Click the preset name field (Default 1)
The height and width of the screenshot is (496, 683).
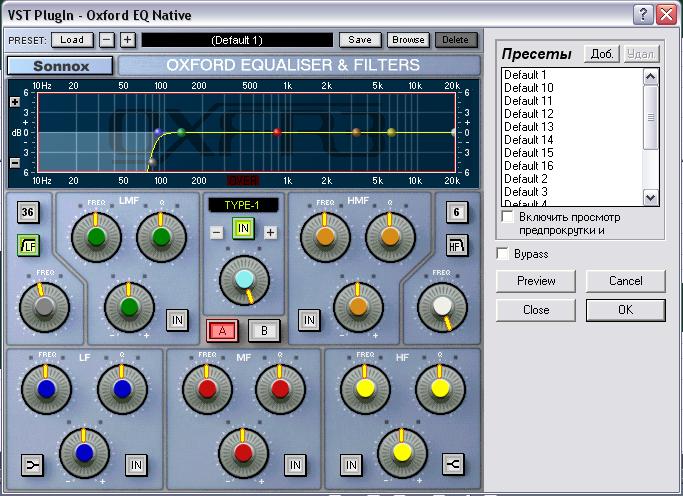click(x=237, y=40)
